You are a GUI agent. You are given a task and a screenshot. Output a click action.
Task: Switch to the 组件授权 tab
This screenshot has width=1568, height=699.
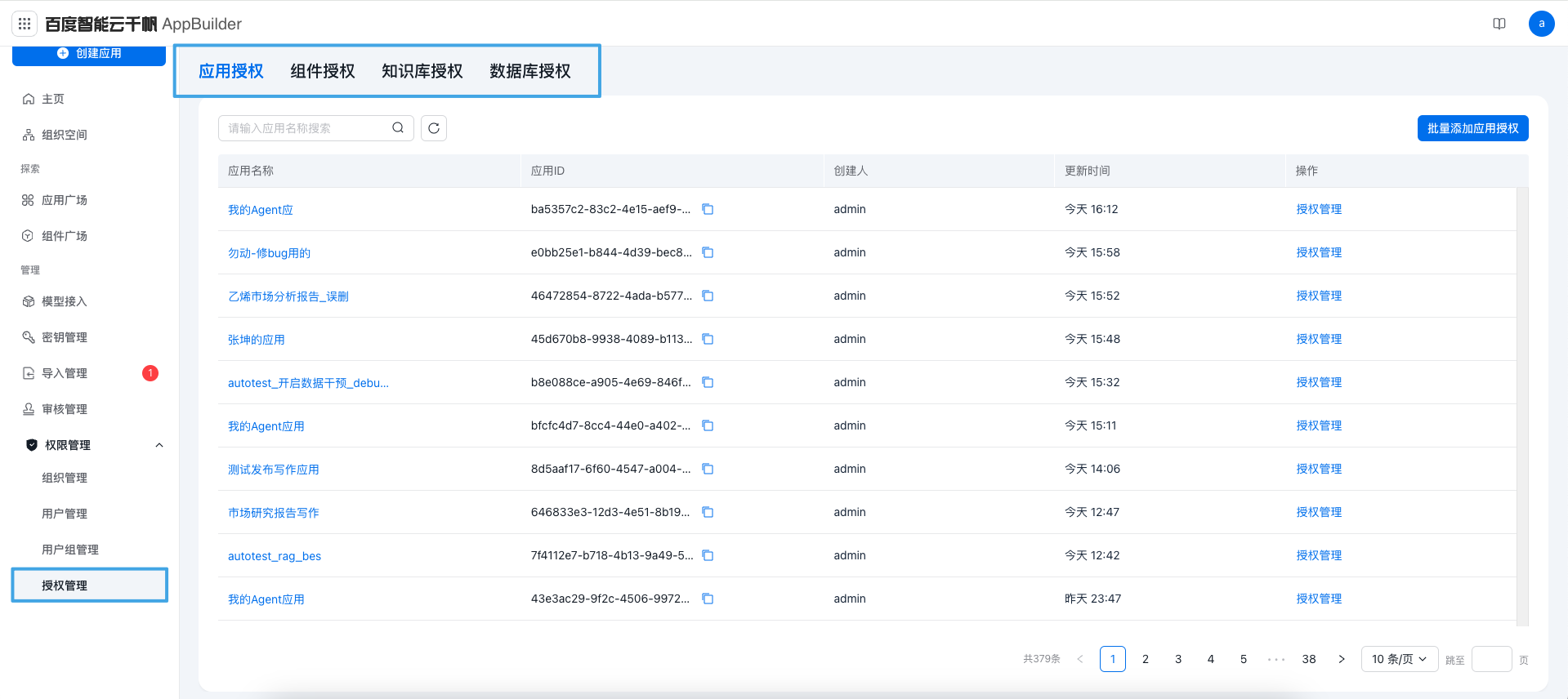(x=323, y=71)
